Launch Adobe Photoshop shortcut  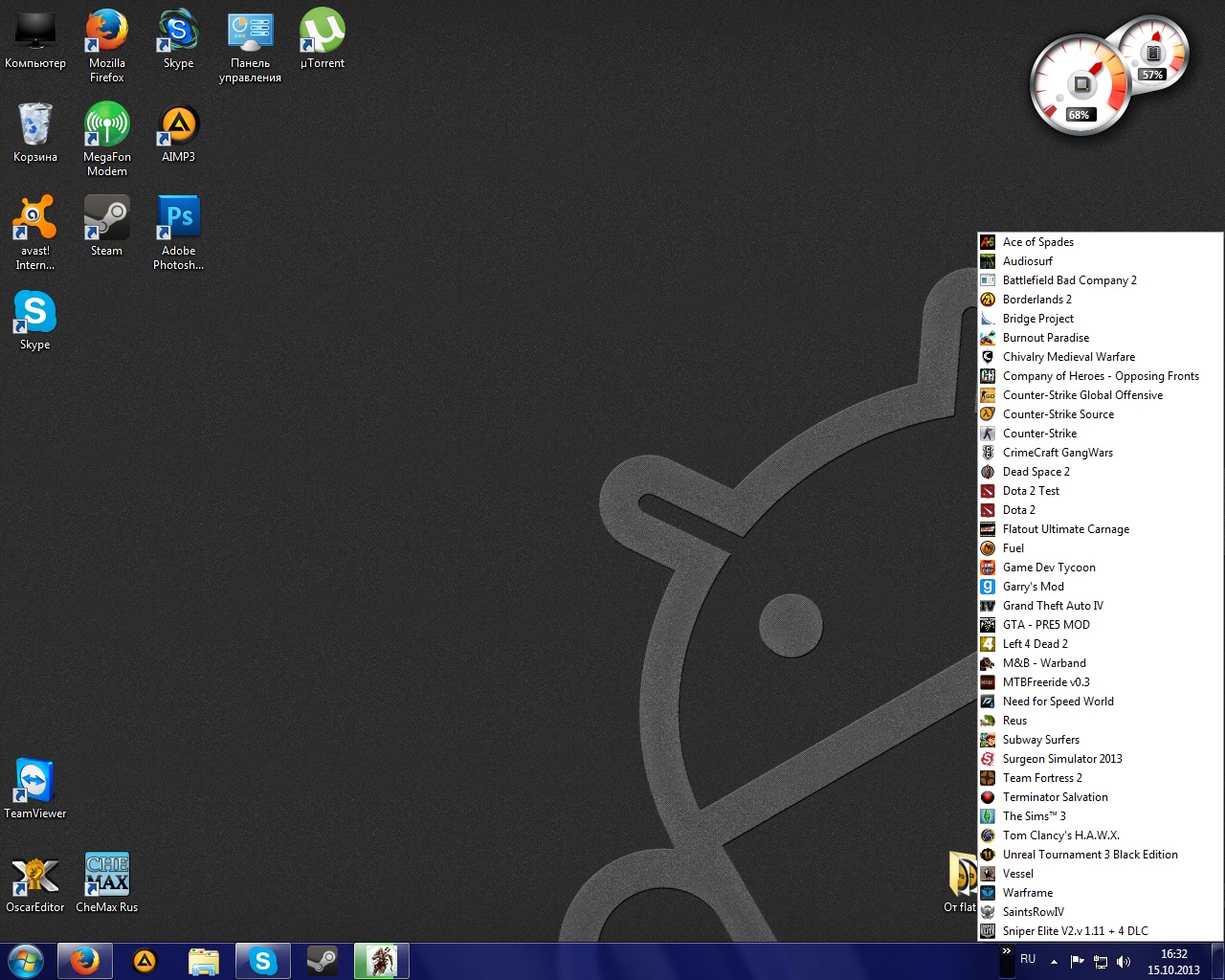pyautogui.click(x=178, y=234)
